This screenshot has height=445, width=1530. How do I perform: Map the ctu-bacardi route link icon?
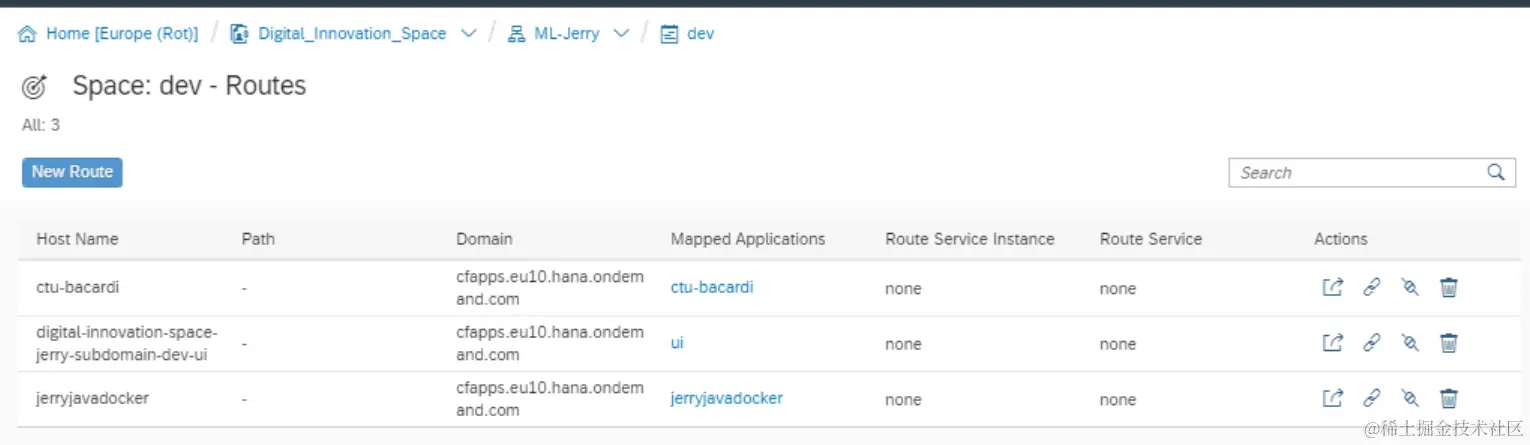1371,288
